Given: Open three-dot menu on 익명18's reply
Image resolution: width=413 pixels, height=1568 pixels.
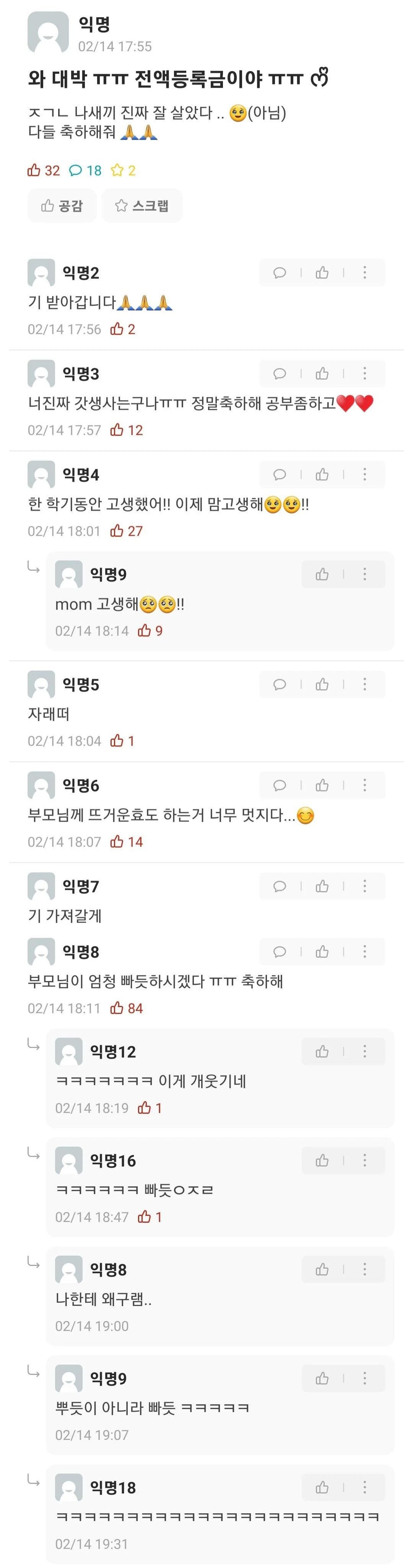Looking at the screenshot, I should (x=364, y=1487).
